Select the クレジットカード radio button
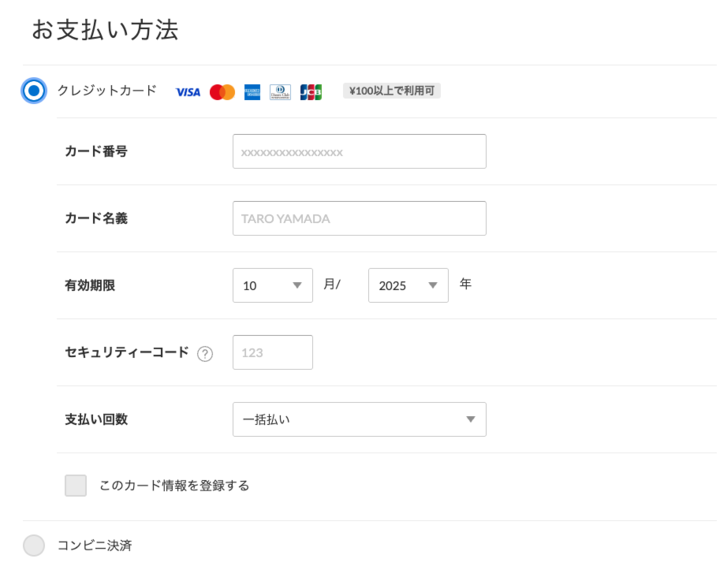The height and width of the screenshot is (566, 720). [34, 91]
